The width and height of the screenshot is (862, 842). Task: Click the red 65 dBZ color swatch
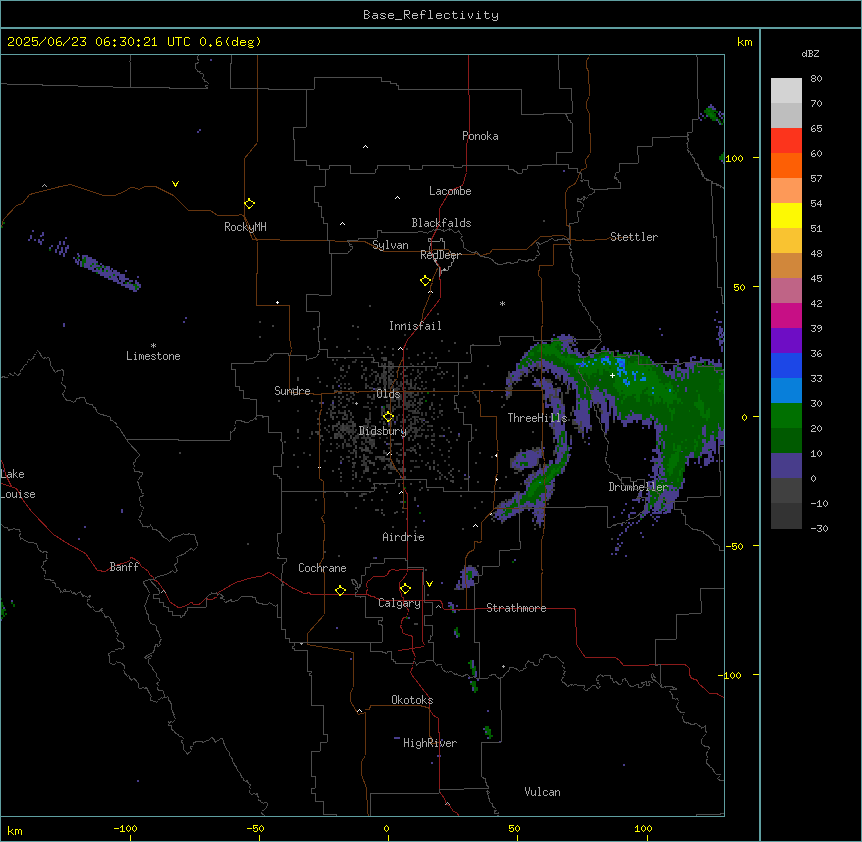click(786, 140)
